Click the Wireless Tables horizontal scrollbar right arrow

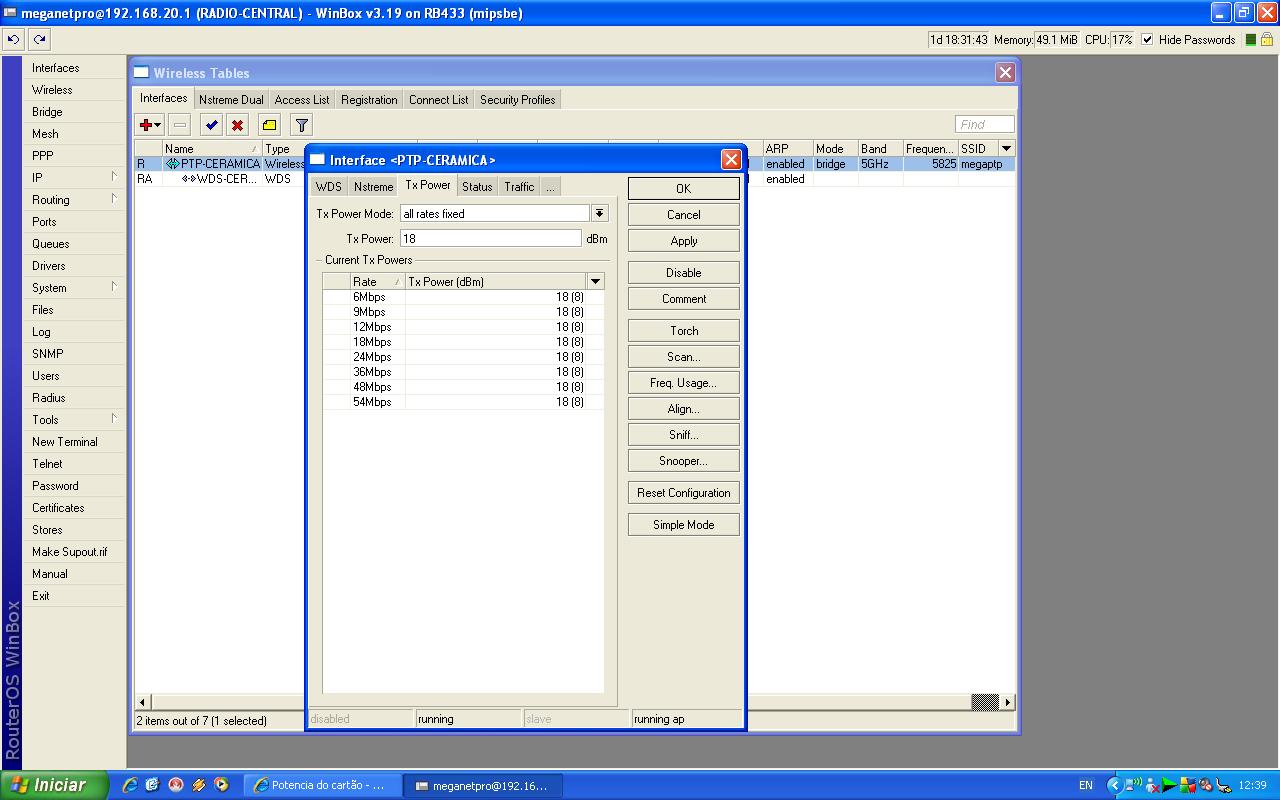coord(1007,702)
